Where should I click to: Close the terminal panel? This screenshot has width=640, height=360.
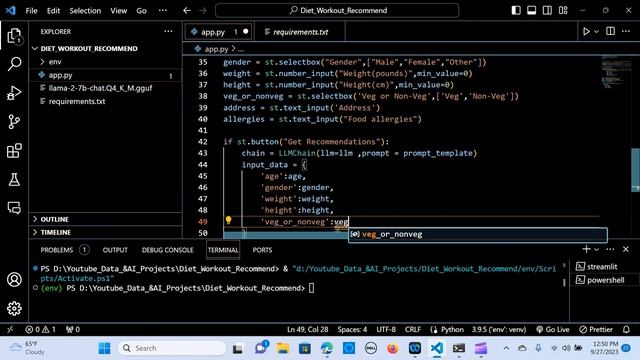point(626,249)
